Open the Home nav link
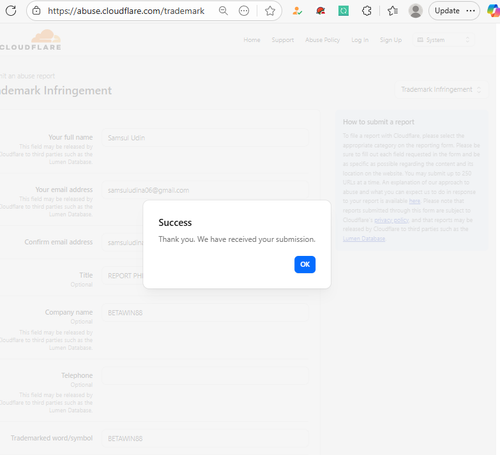The height and width of the screenshot is (455, 500). click(x=252, y=40)
